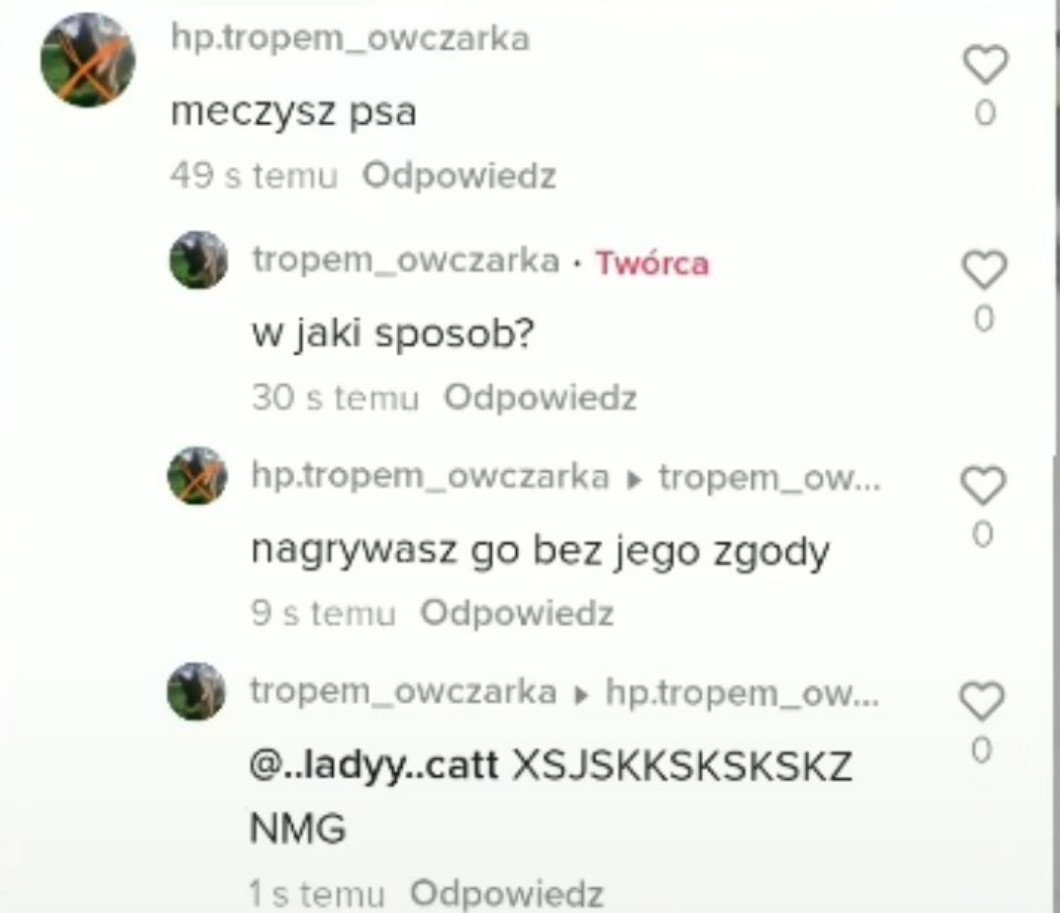The width and height of the screenshot is (1060, 913).
Task: Like the "XSJSKKSKSKSKZ NMG" reply
Action: point(982,701)
